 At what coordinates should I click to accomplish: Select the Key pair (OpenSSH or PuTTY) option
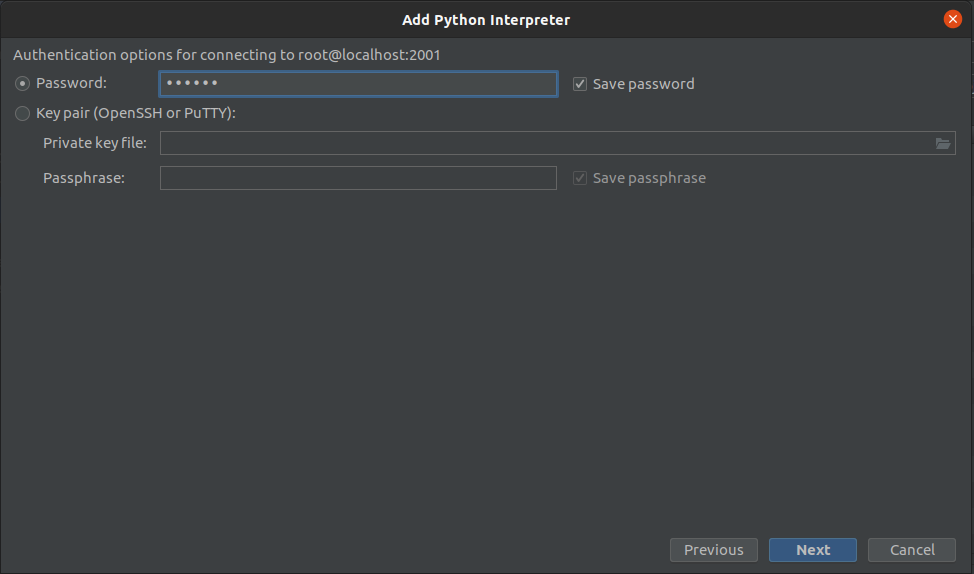(22, 113)
